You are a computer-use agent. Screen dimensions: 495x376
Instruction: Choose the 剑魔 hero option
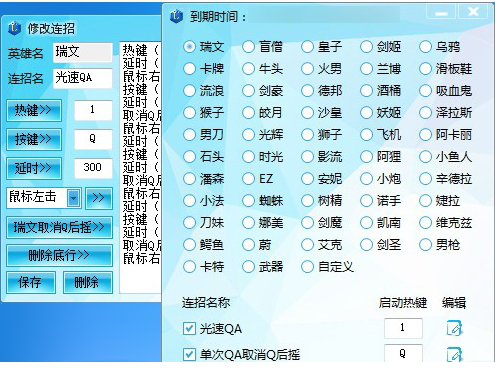tap(307, 223)
